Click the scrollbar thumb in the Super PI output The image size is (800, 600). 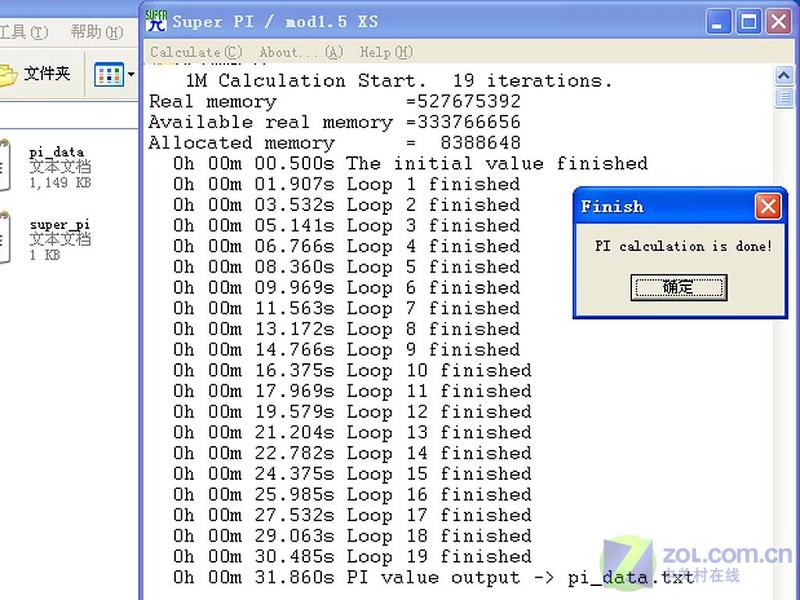click(x=784, y=97)
